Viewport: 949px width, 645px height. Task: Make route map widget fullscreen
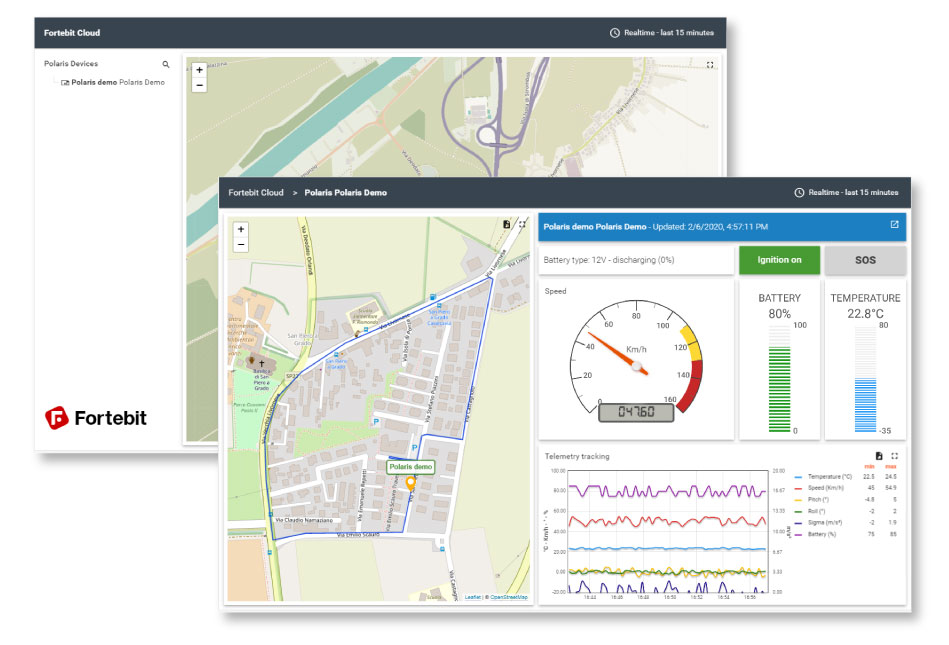[x=522, y=224]
